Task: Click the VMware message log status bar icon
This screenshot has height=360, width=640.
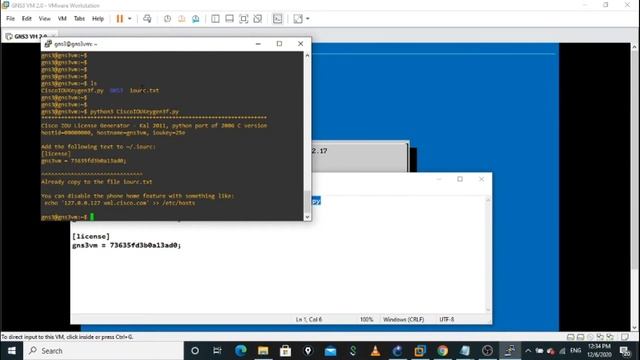Action: (625, 337)
